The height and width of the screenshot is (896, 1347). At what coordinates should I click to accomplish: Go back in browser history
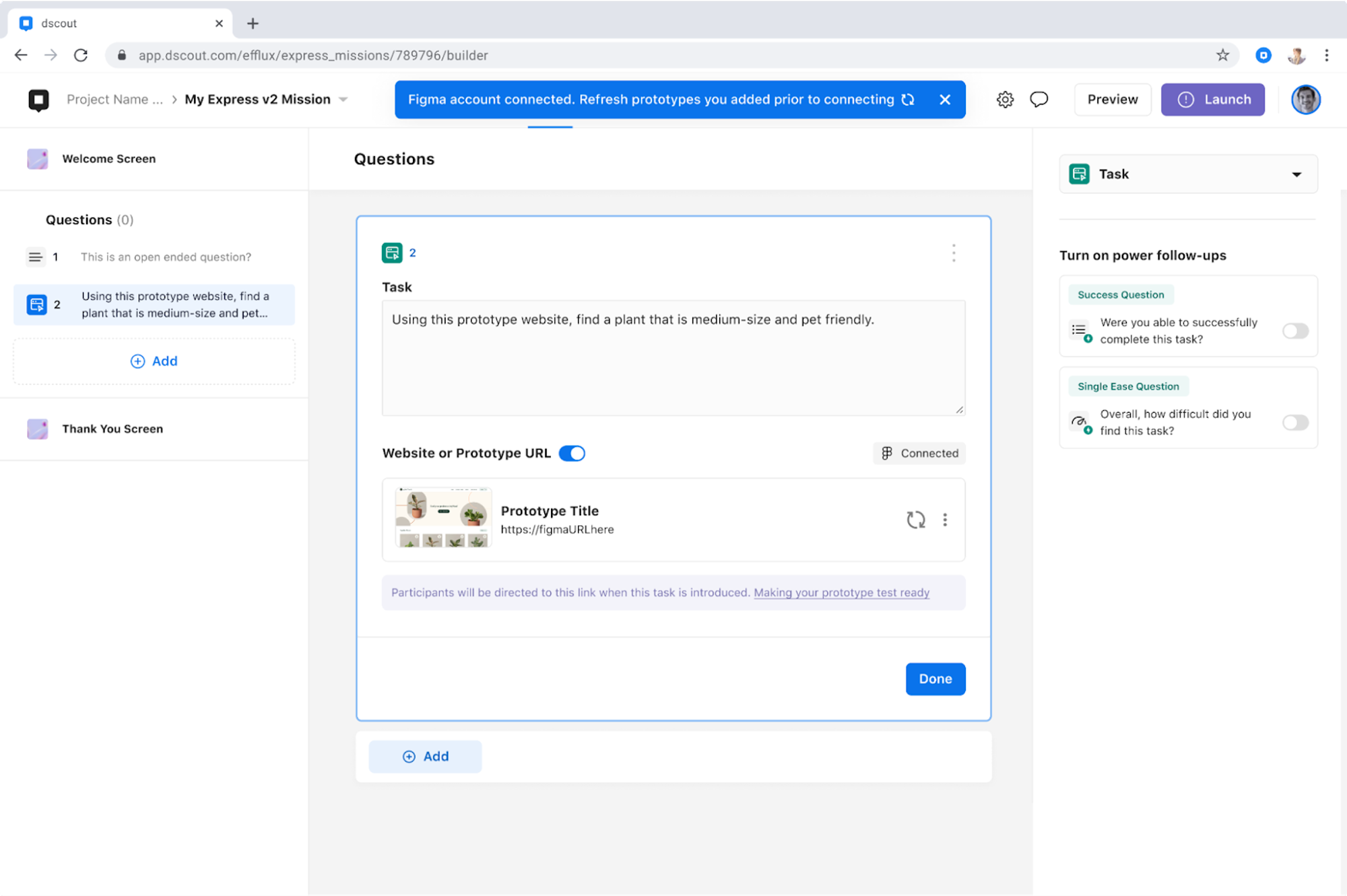(x=21, y=55)
